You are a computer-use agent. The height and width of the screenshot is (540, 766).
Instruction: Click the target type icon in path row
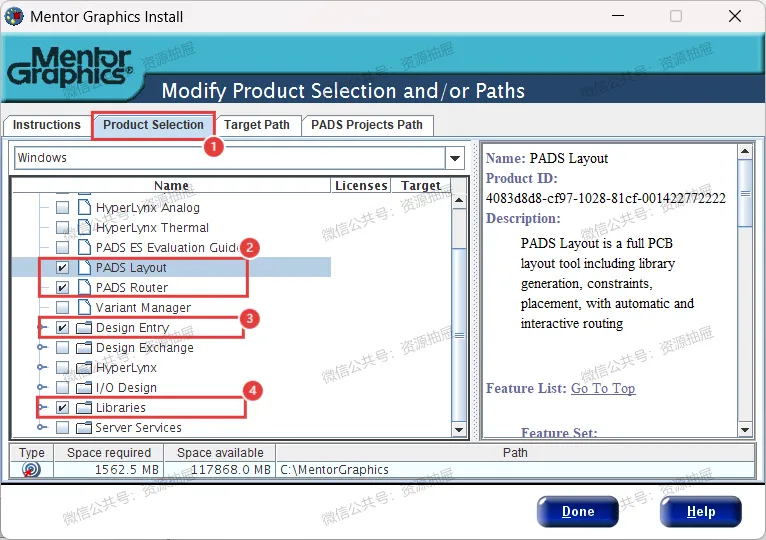click(31, 470)
